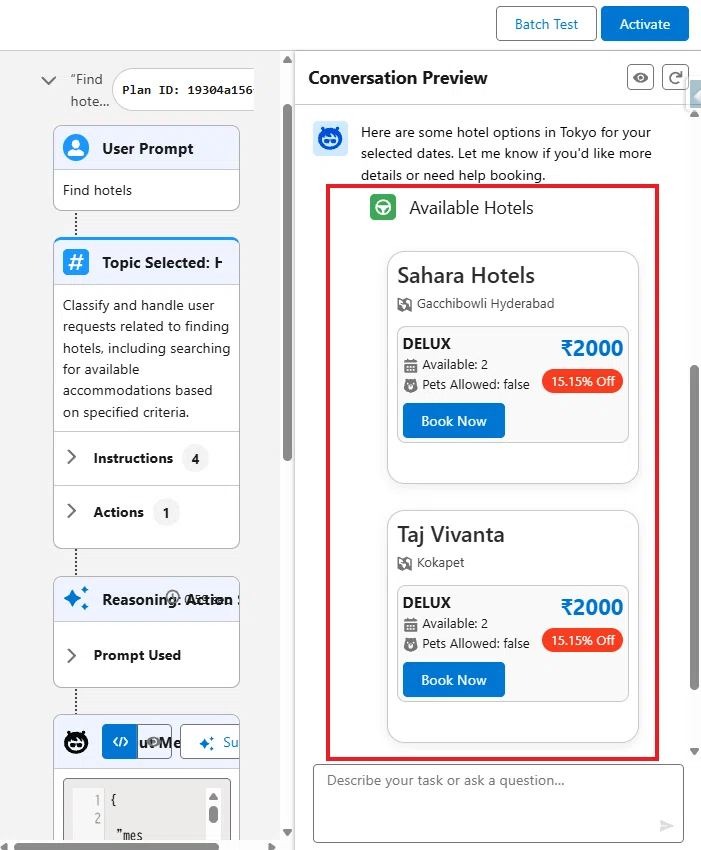
Task: Click the User Prompt avatar icon
Action: coord(76,148)
